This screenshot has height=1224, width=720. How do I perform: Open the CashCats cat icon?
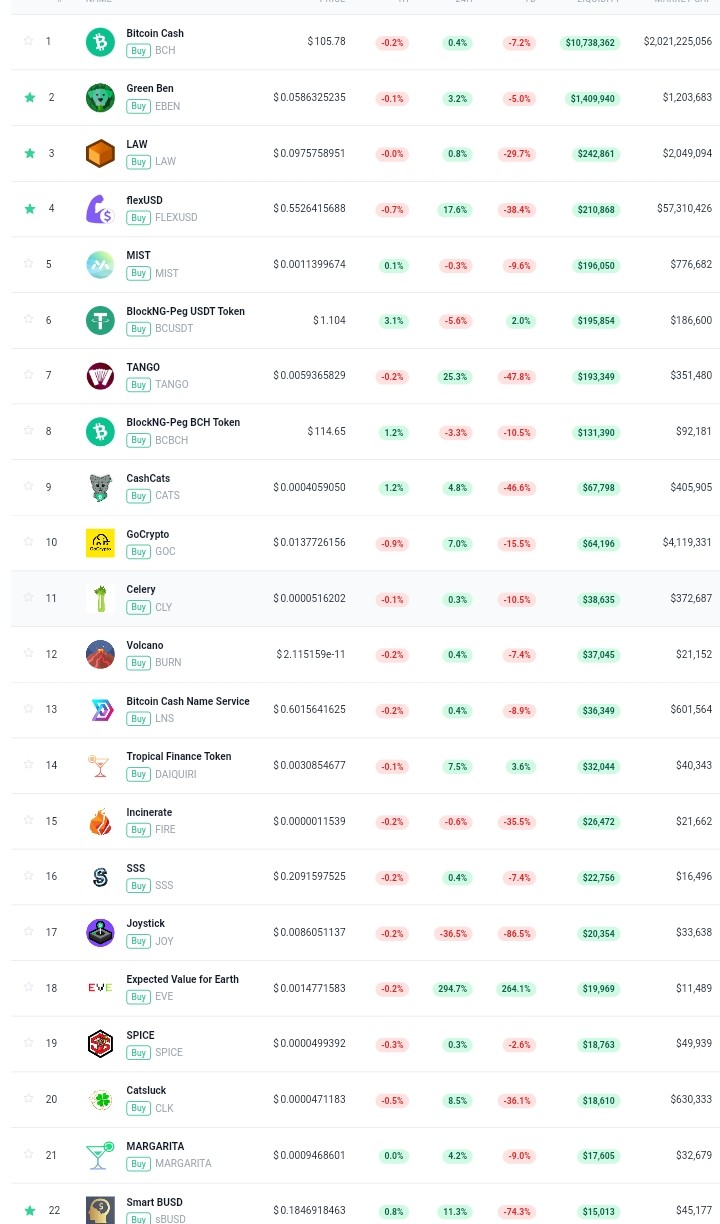click(100, 487)
